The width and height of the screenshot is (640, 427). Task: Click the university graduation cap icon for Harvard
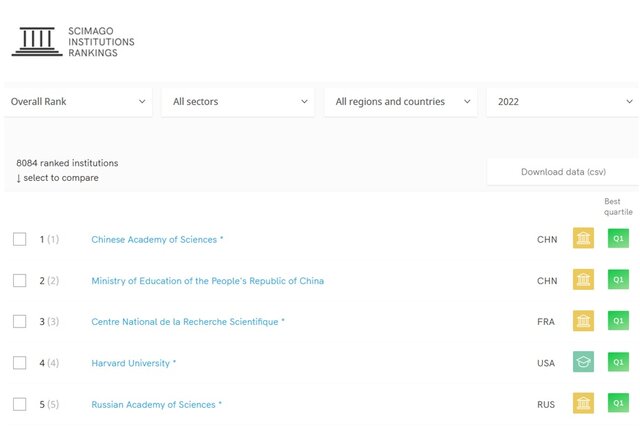point(583,362)
